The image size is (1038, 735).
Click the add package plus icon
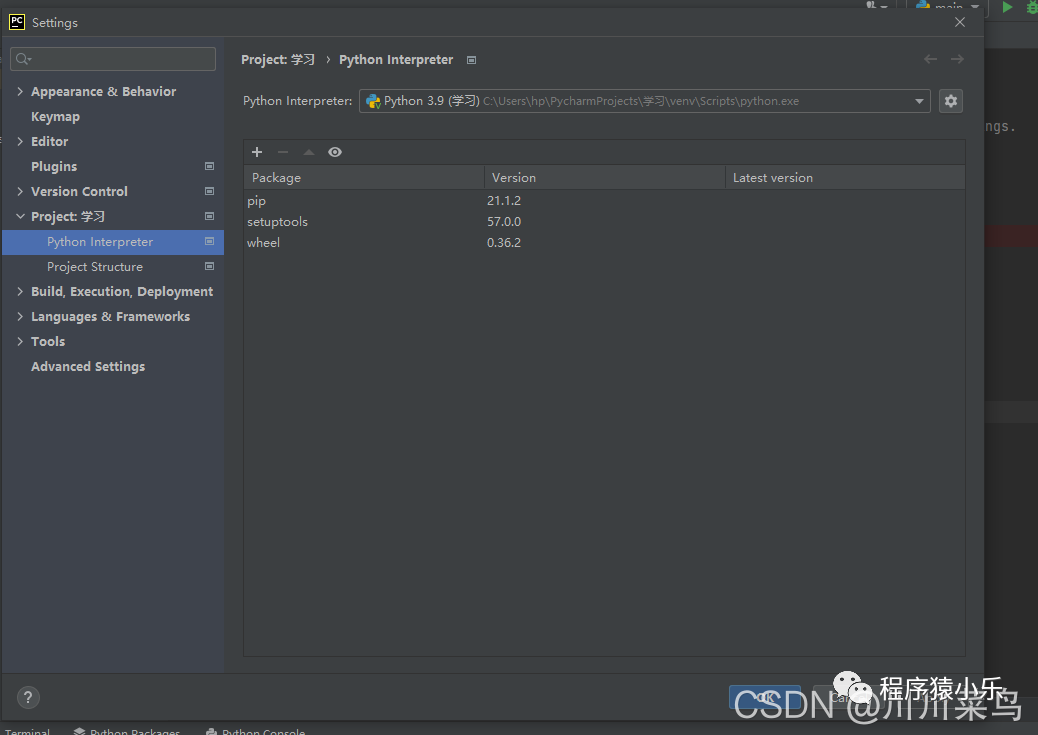tap(257, 152)
